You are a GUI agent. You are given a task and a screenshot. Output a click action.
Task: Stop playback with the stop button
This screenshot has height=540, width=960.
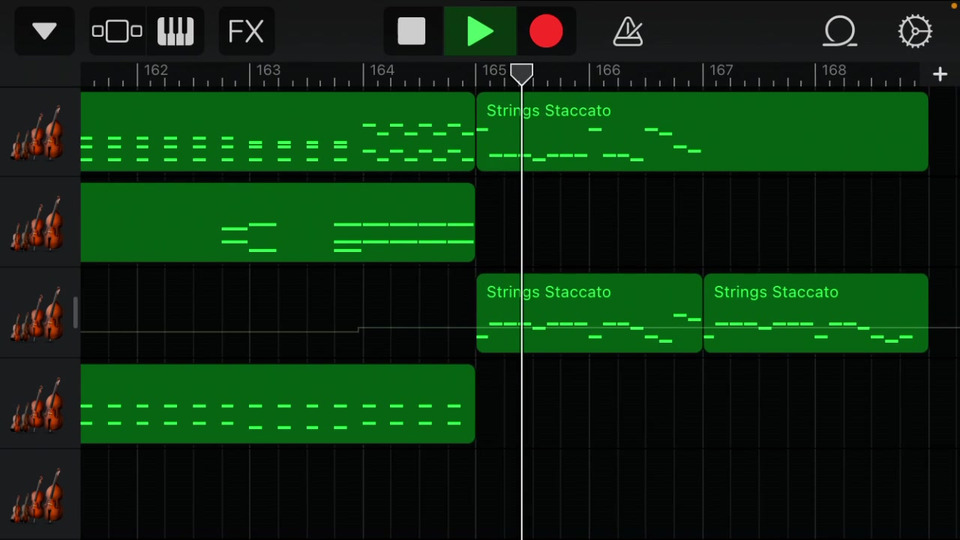412,31
